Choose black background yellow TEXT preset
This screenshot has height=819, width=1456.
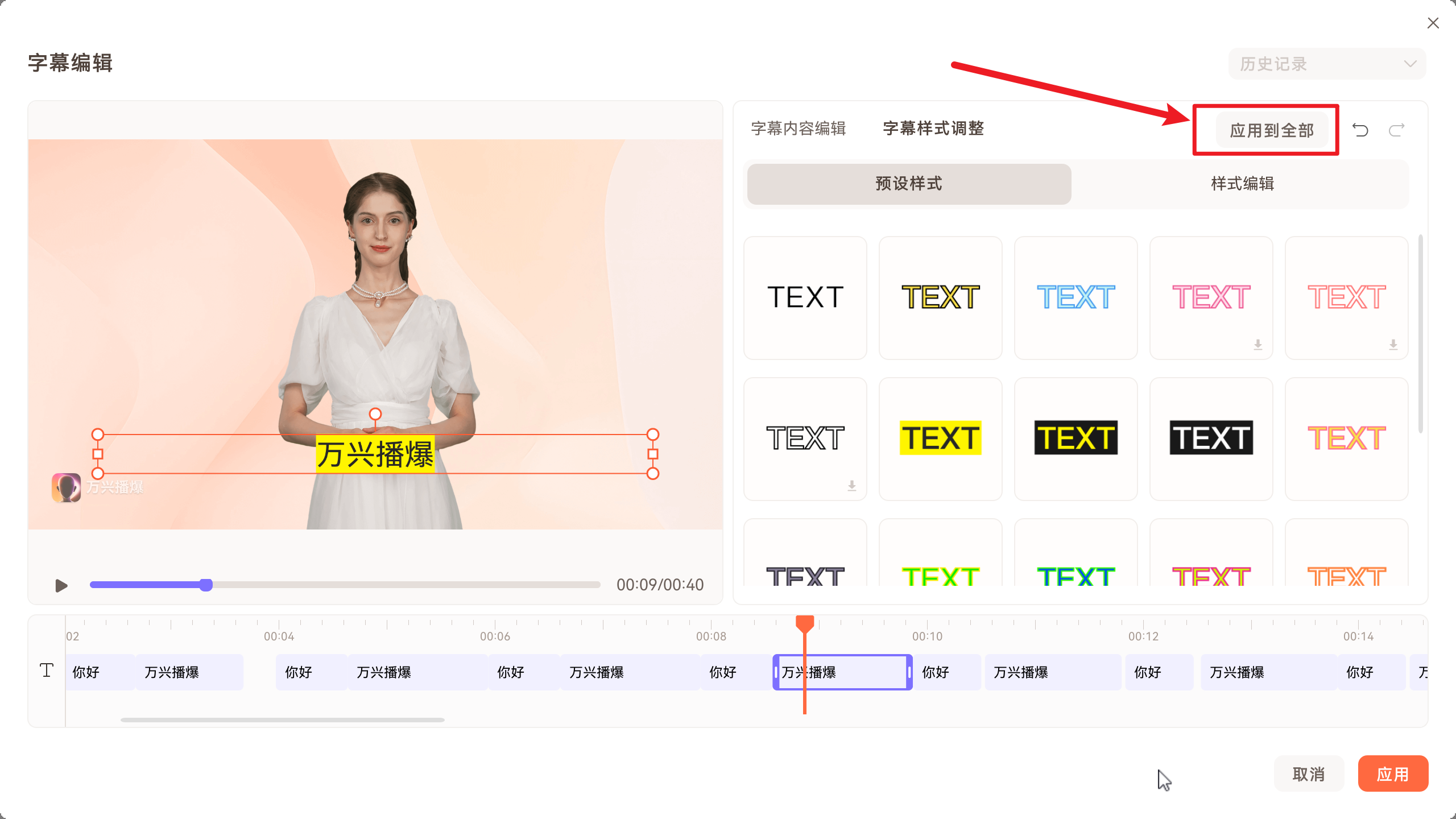coord(1076,439)
